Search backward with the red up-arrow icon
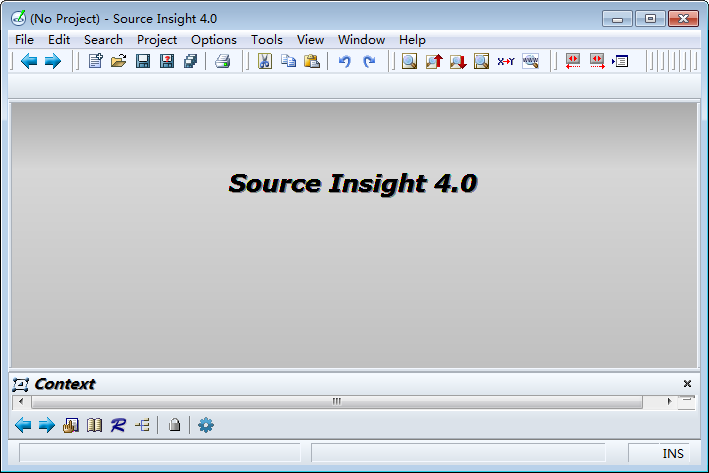This screenshot has height=473, width=709. click(x=434, y=61)
